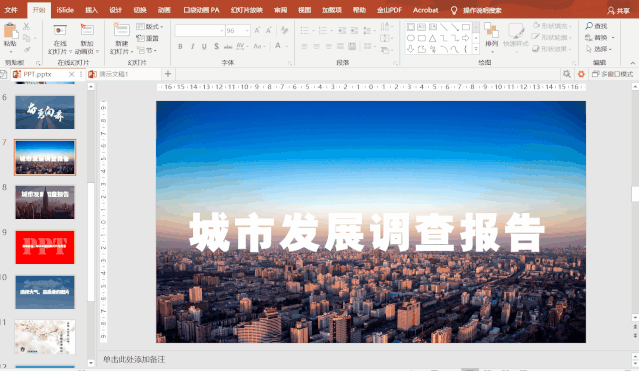Toggle Bold formatting
The width and height of the screenshot is (639, 371).
tap(180, 46)
